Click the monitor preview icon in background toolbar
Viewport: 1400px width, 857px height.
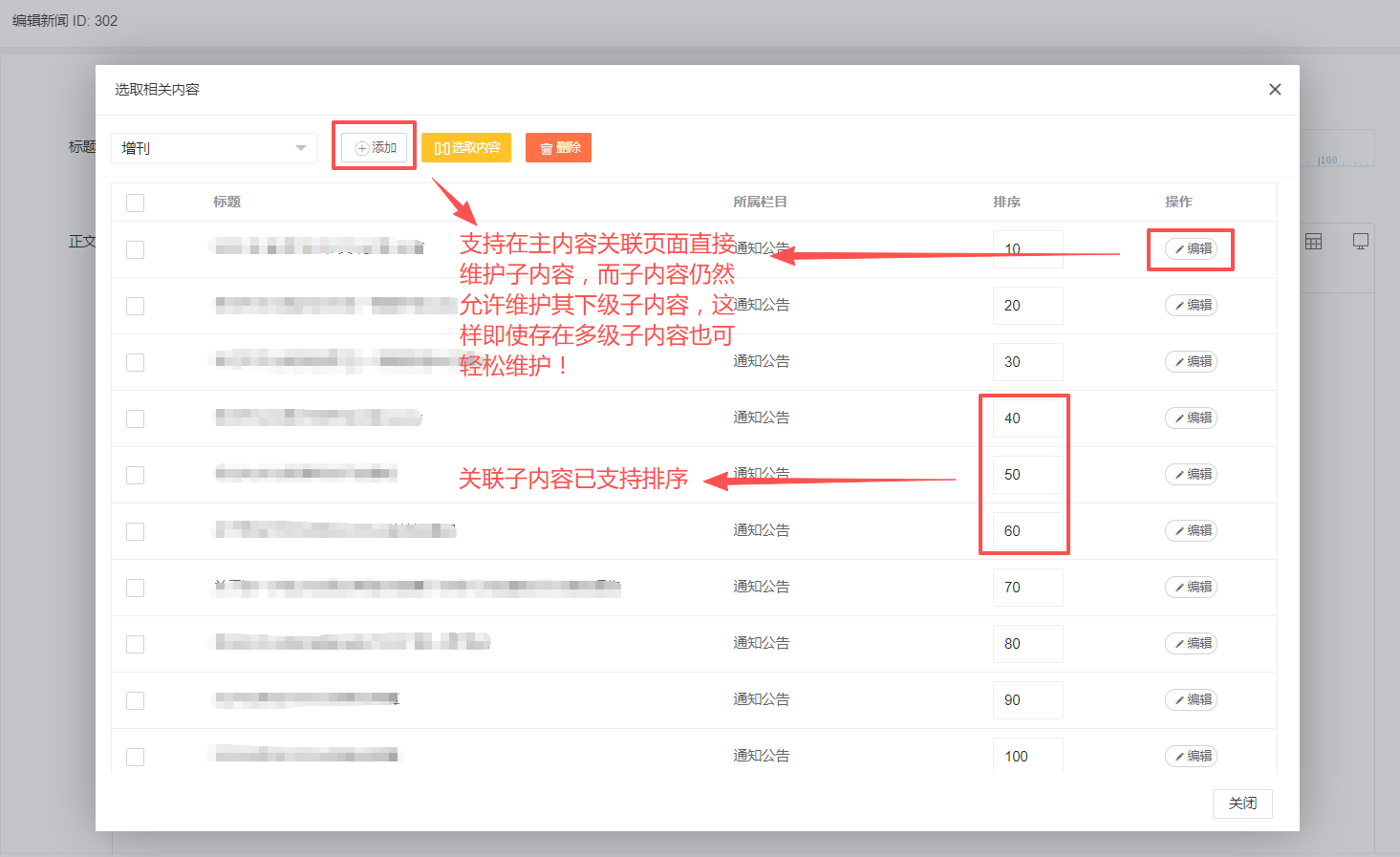click(x=1361, y=242)
